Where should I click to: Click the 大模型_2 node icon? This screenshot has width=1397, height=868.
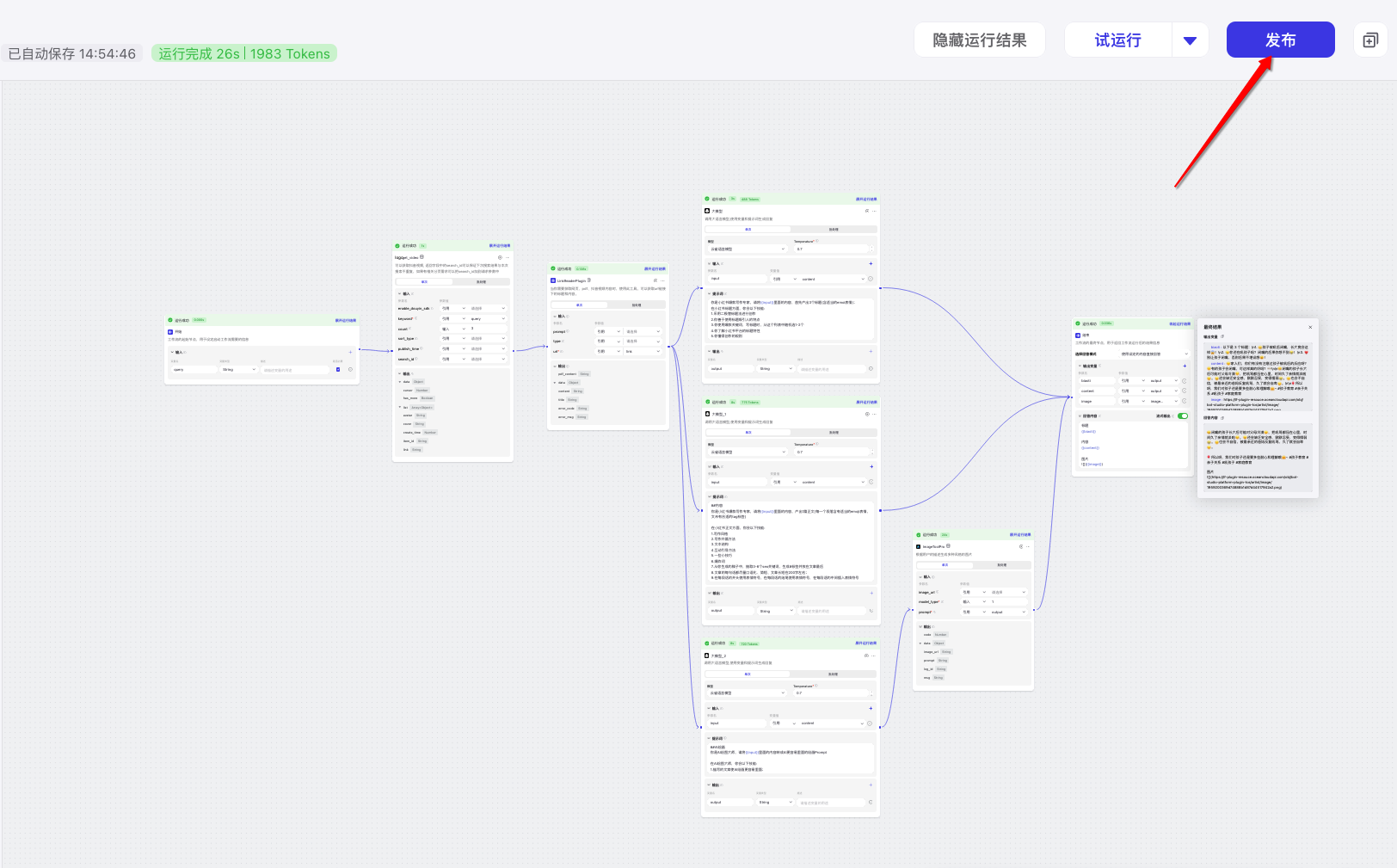click(707, 656)
